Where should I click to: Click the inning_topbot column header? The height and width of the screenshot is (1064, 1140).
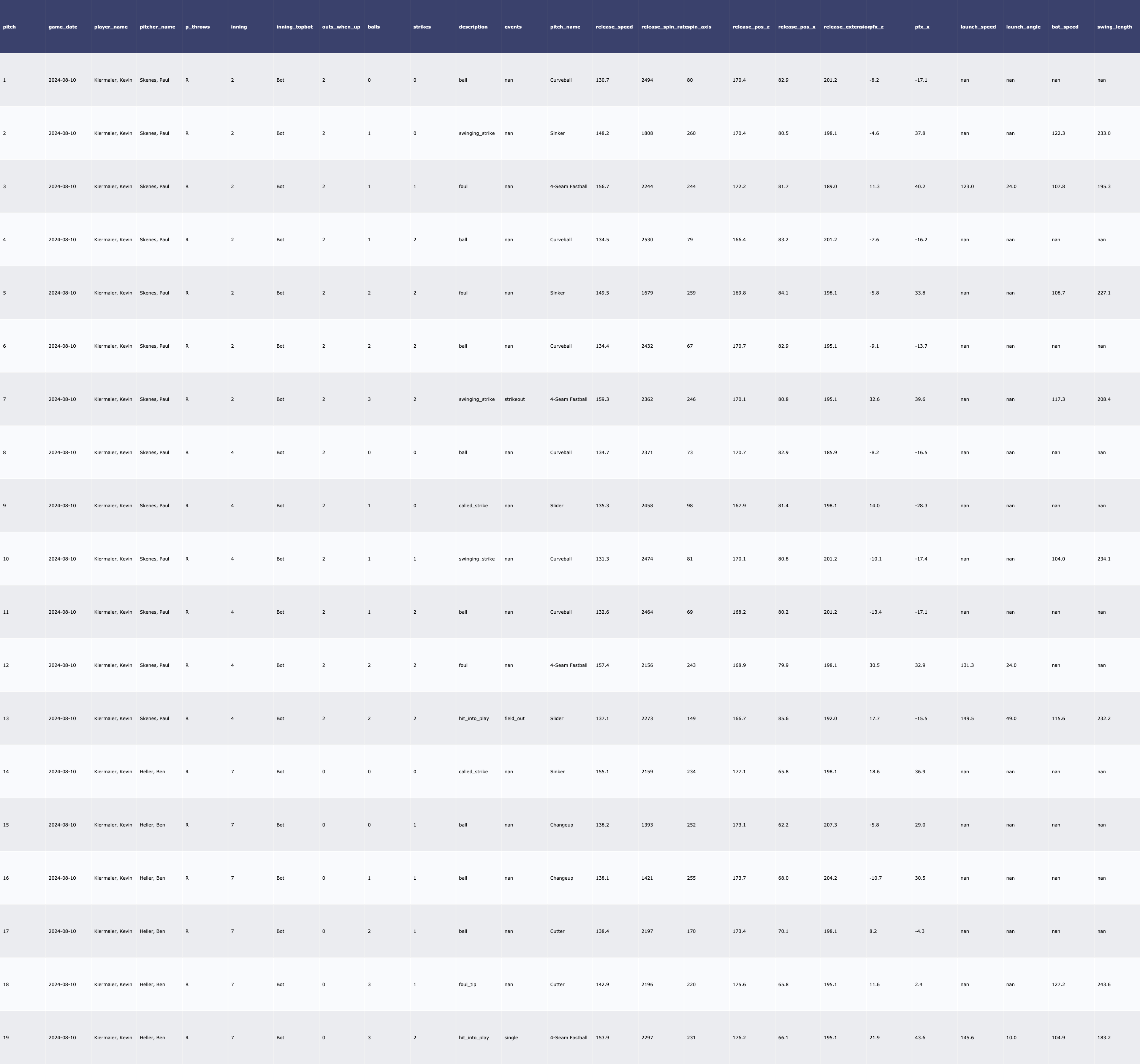[294, 27]
